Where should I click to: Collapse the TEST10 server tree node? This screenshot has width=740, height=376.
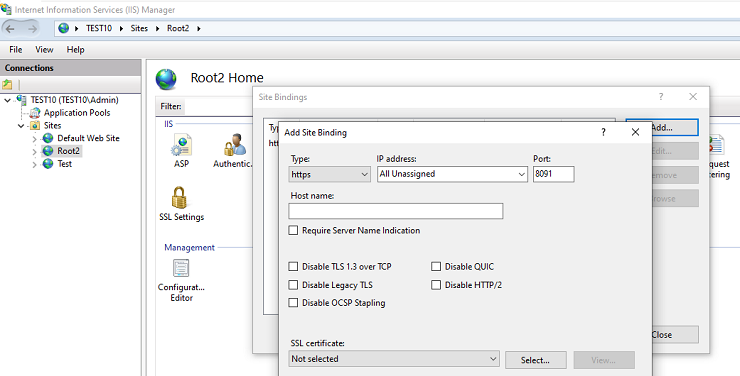point(8,100)
